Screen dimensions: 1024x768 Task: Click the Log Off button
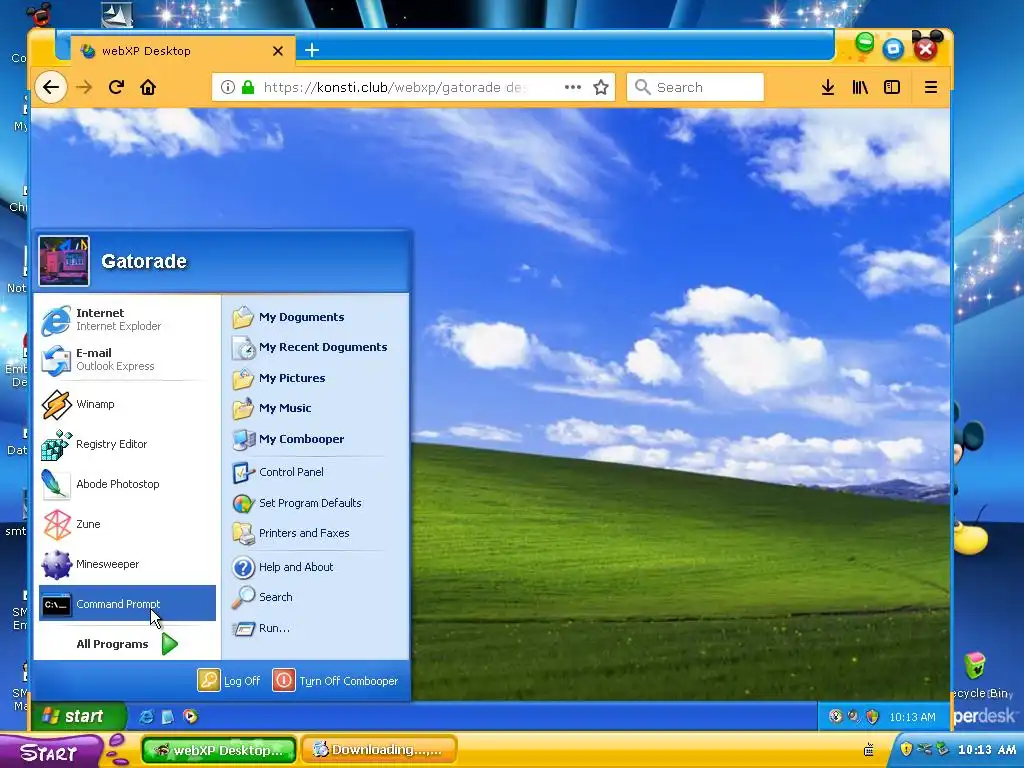coord(229,680)
